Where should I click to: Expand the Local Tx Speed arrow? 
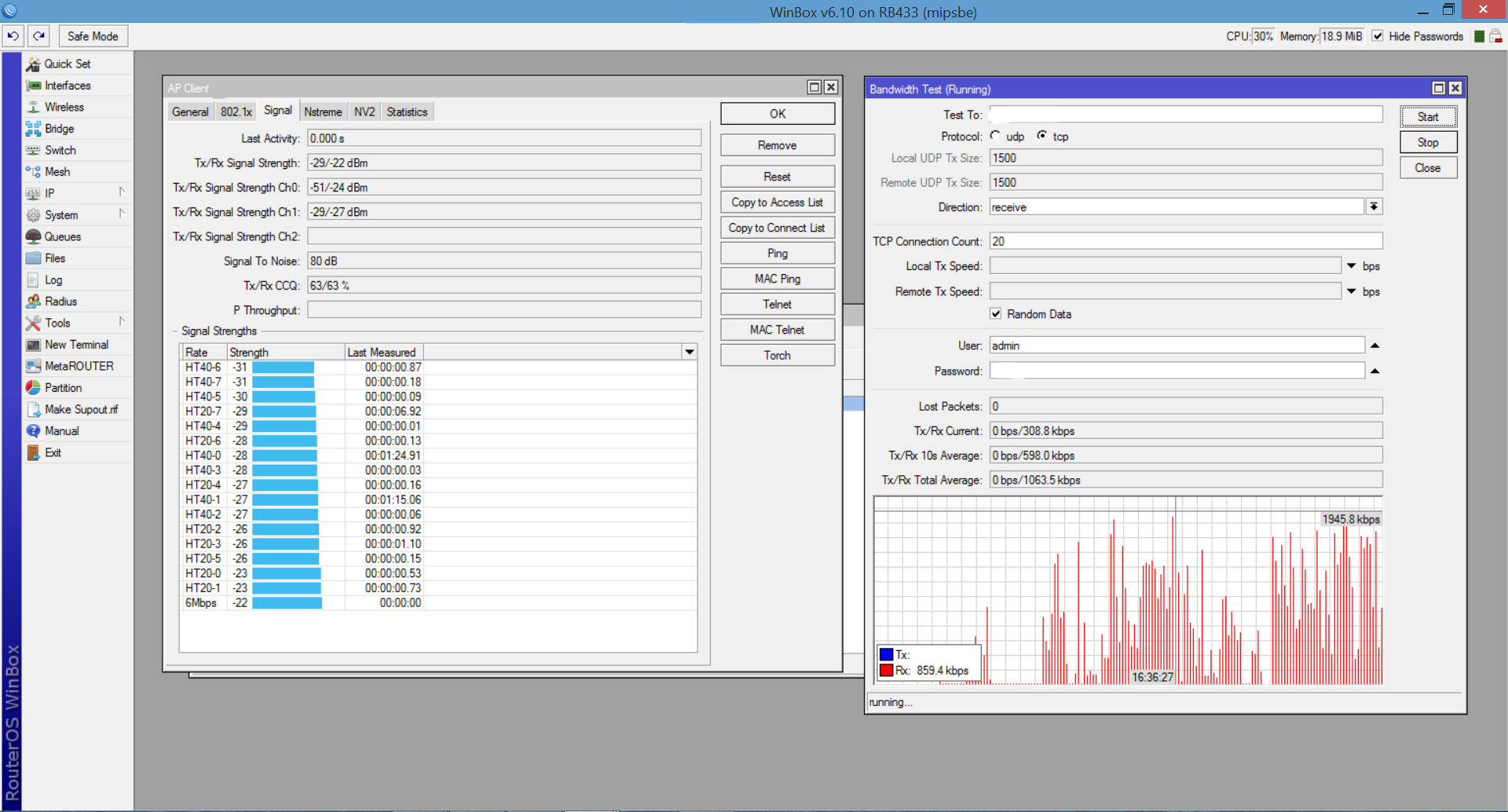pos(1352,266)
